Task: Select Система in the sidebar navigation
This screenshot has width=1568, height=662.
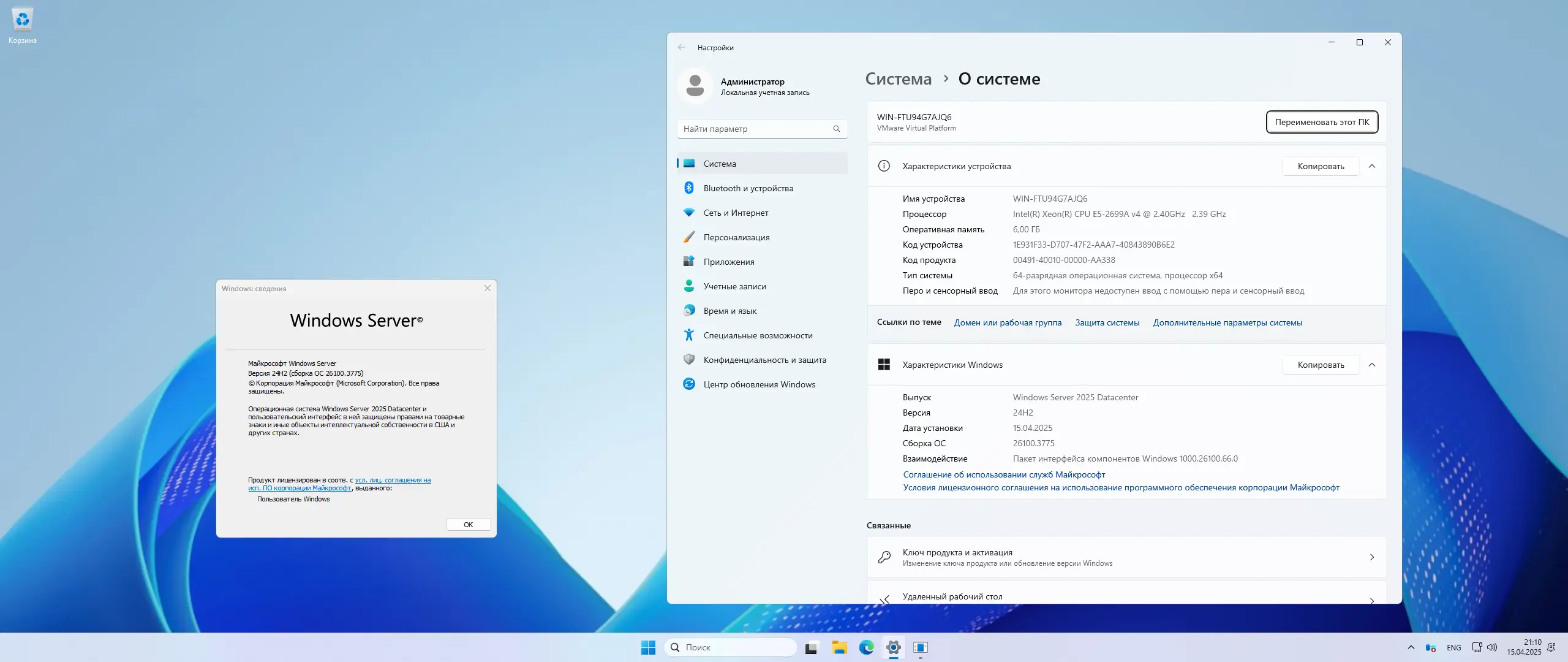Action: point(720,163)
